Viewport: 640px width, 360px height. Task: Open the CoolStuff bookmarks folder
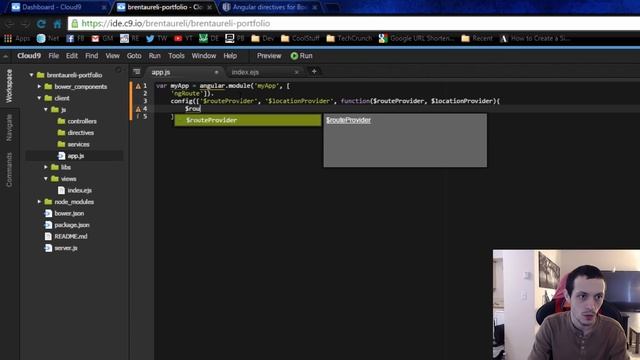tap(300, 38)
